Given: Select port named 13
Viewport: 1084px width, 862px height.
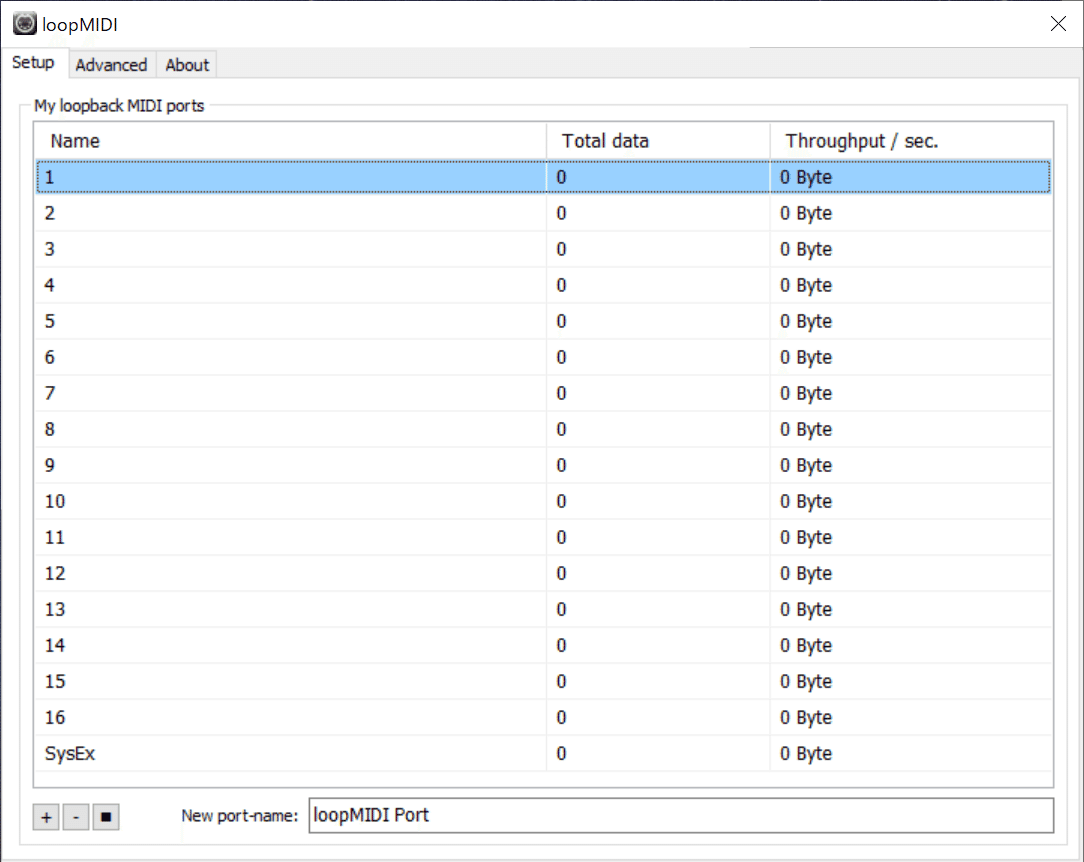Looking at the screenshot, I should (x=543, y=609).
